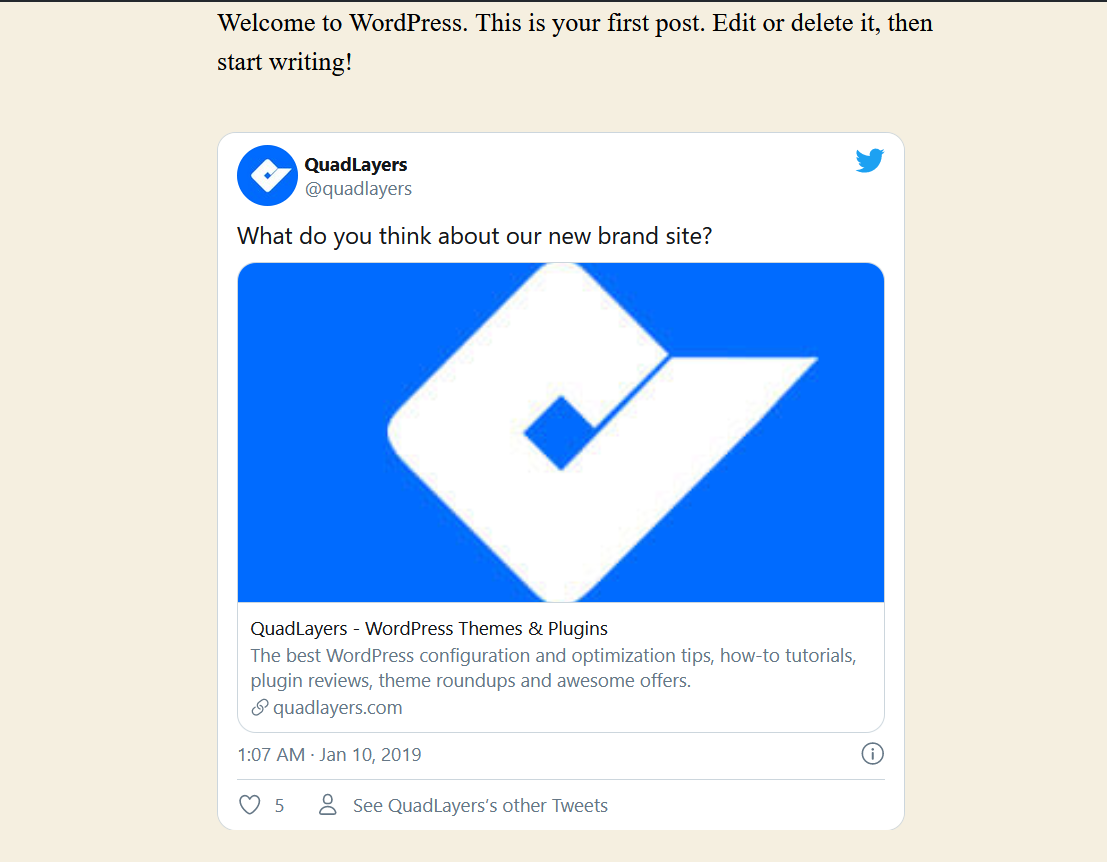Expand the tweet timestamp details

[330, 754]
